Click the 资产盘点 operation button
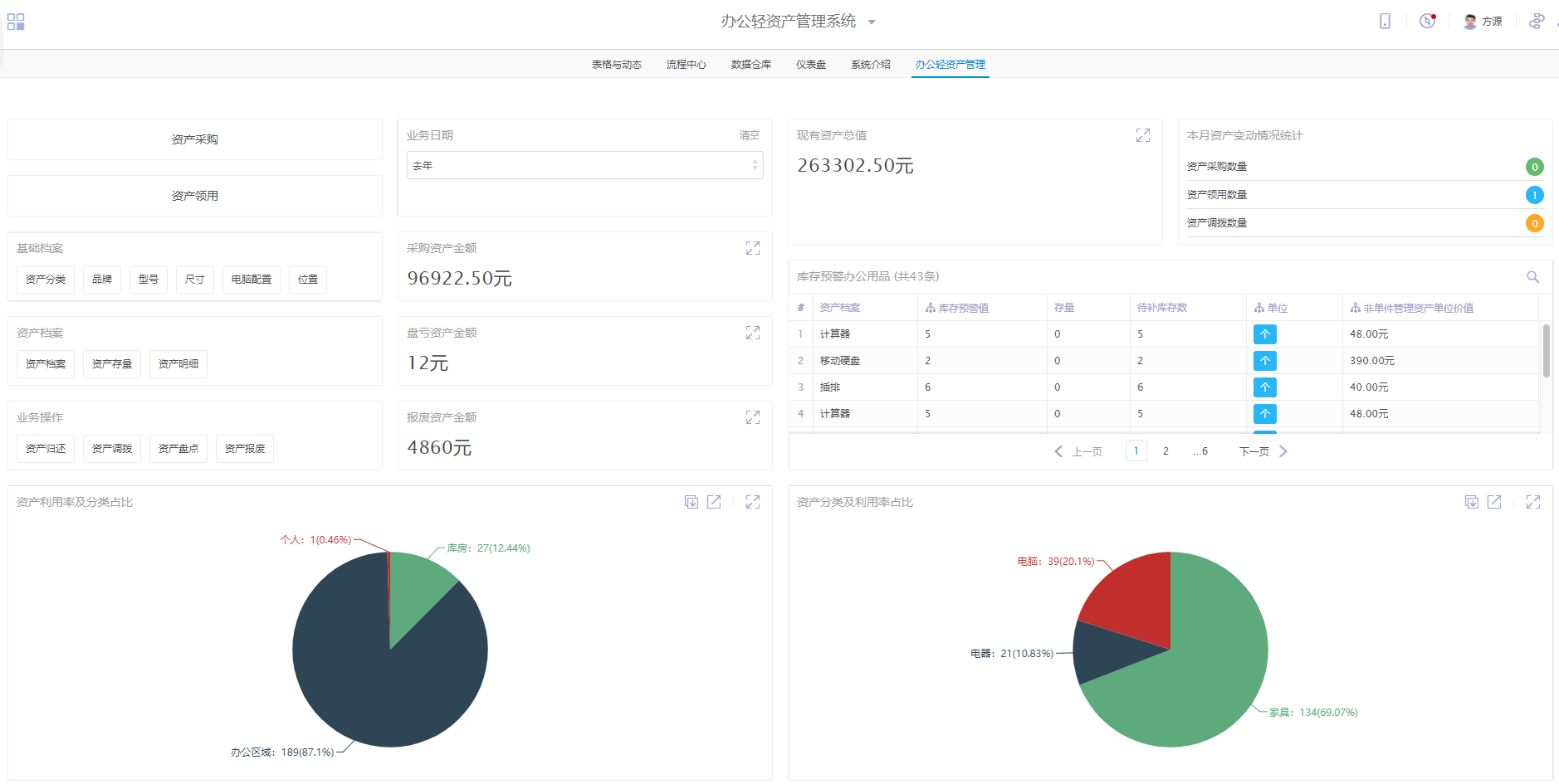This screenshot has width=1559, height=784. tap(178, 449)
